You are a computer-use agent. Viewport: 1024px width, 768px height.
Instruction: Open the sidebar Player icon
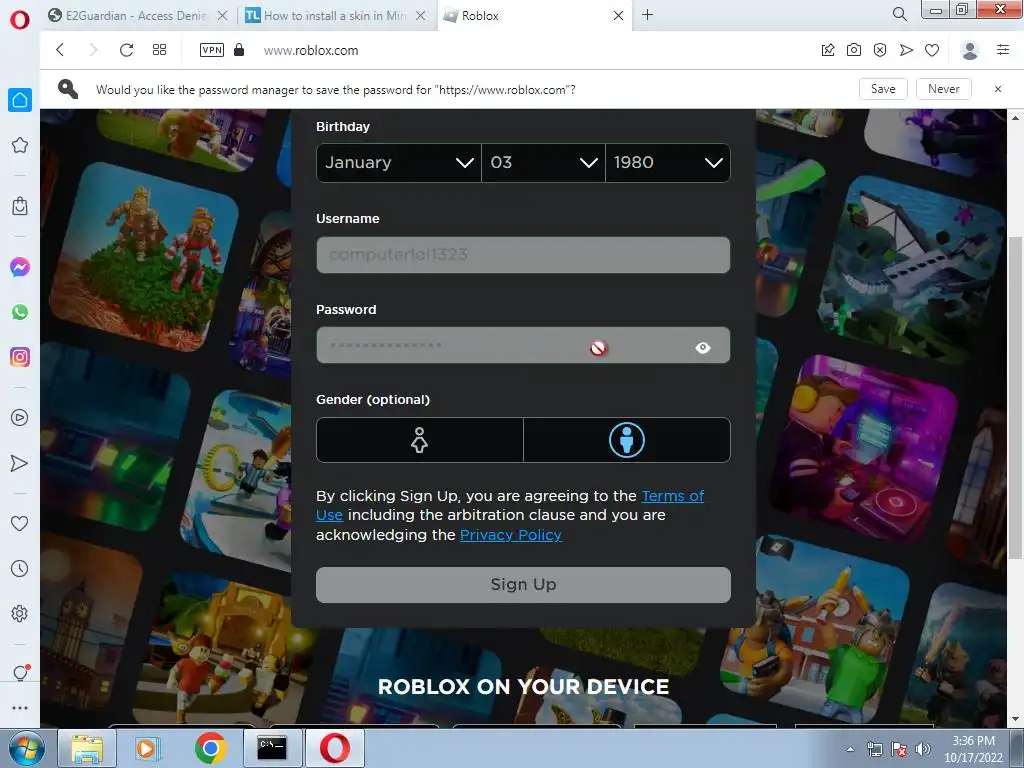click(20, 418)
